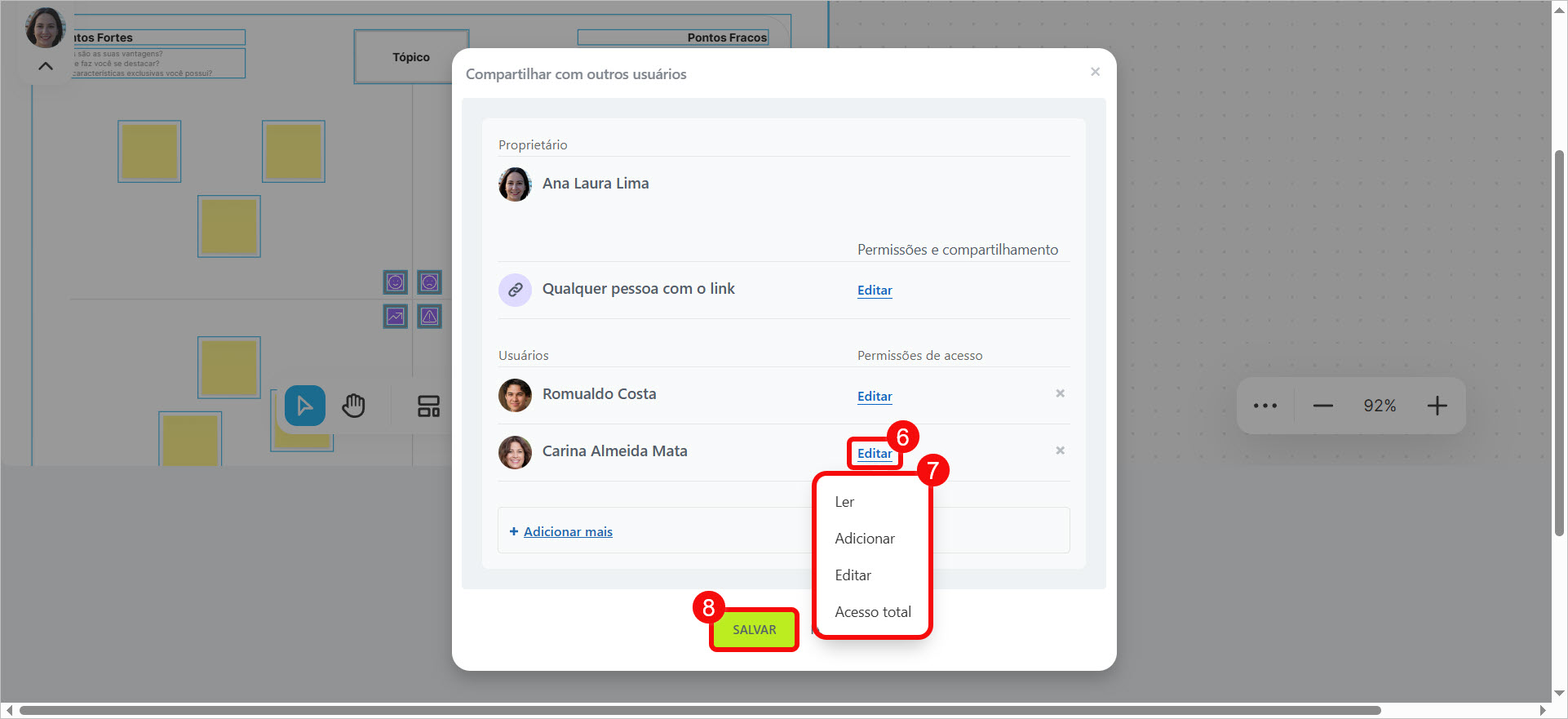
Task: Open the three-dot more options menu
Action: click(1265, 406)
